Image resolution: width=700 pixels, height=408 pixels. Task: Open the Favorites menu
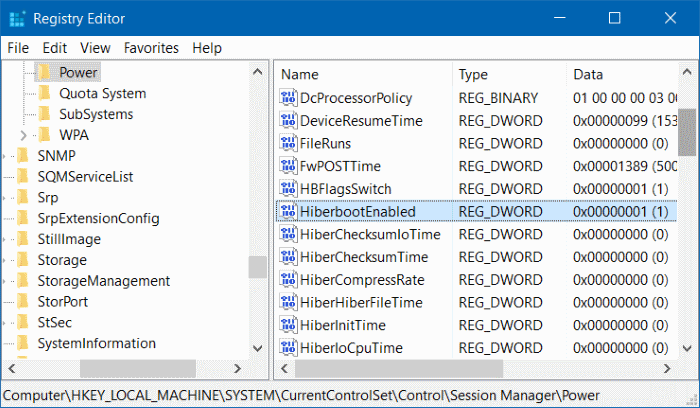[151, 48]
